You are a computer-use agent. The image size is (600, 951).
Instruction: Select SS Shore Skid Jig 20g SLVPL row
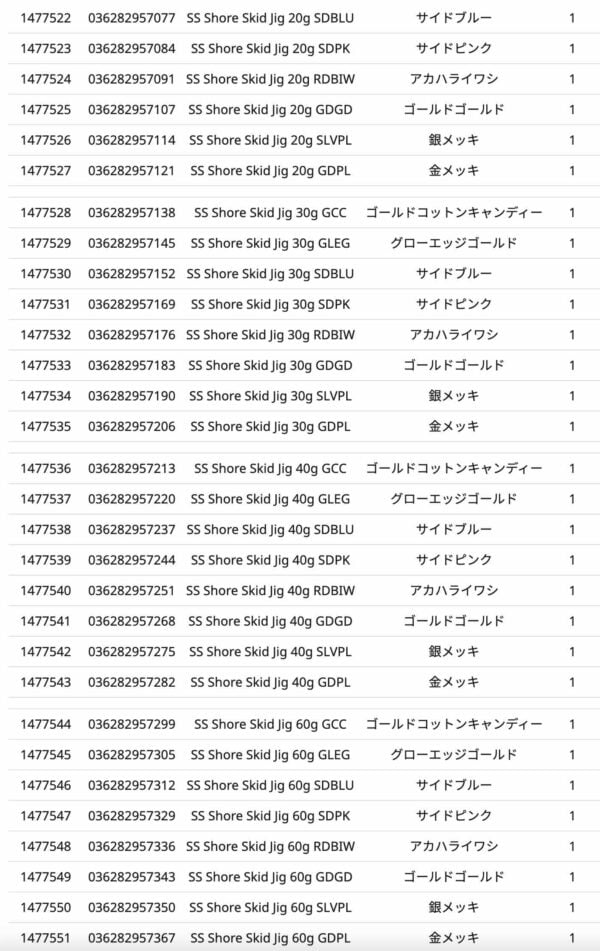[x=304, y=140]
